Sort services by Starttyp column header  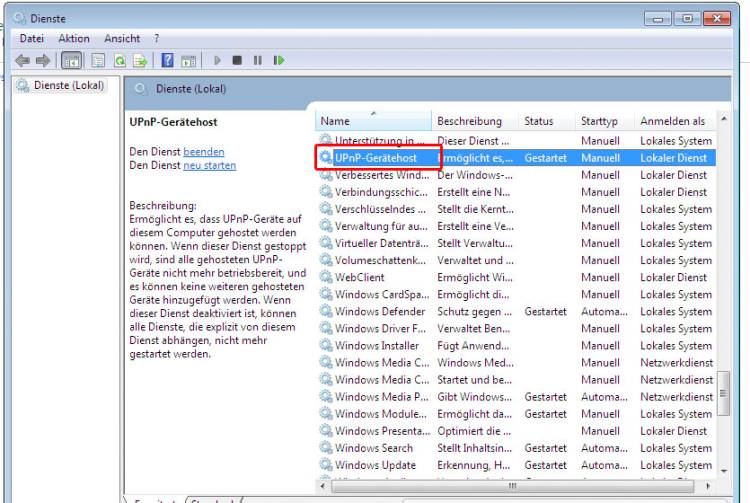[x=599, y=121]
